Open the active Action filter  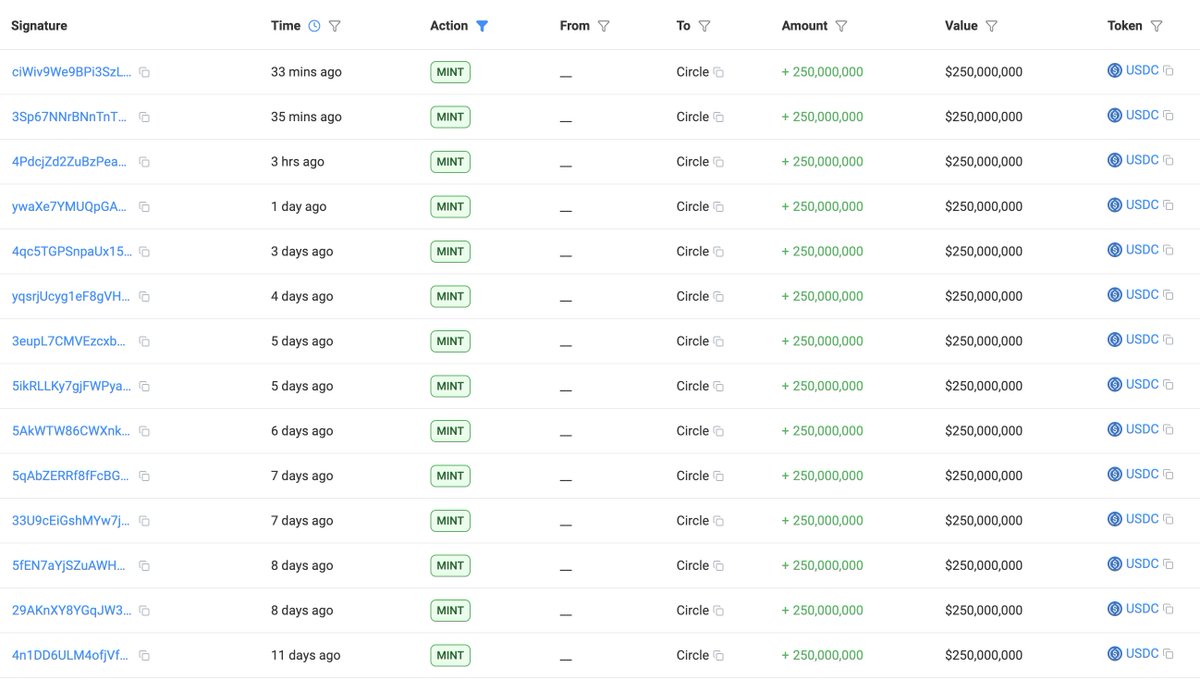(x=482, y=26)
